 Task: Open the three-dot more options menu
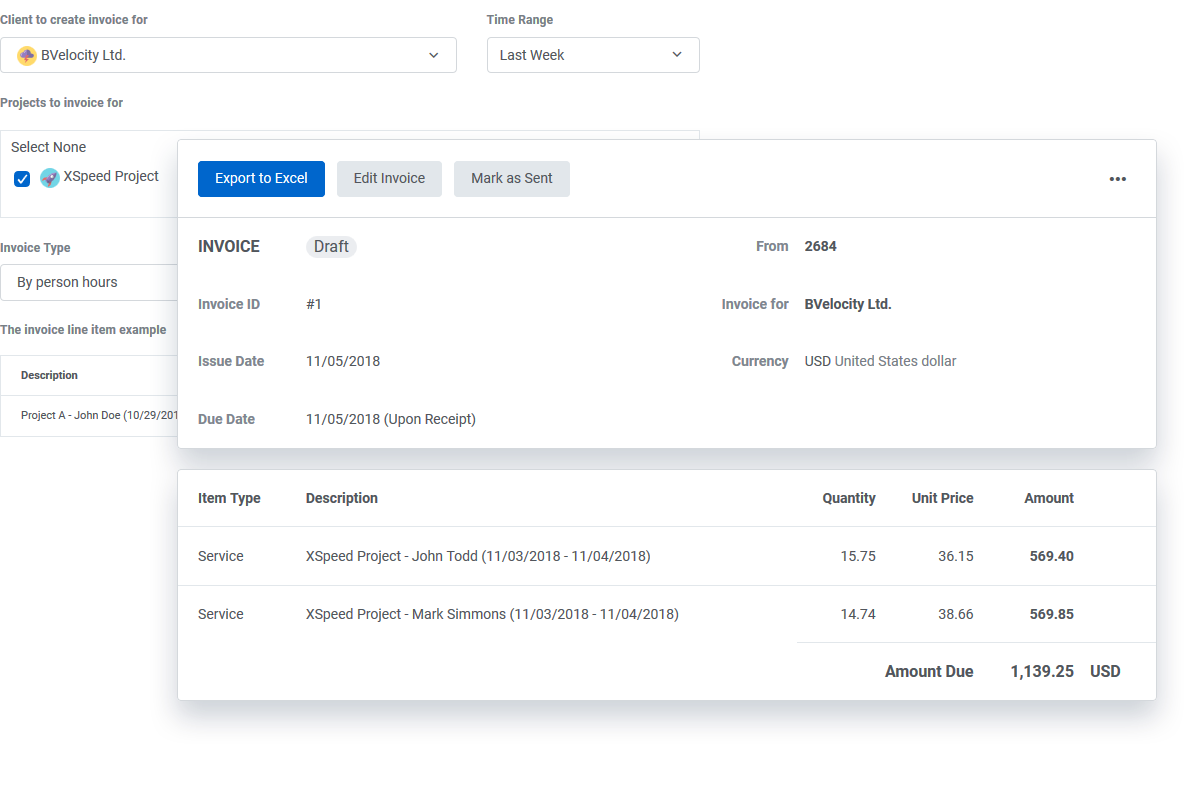1117,179
